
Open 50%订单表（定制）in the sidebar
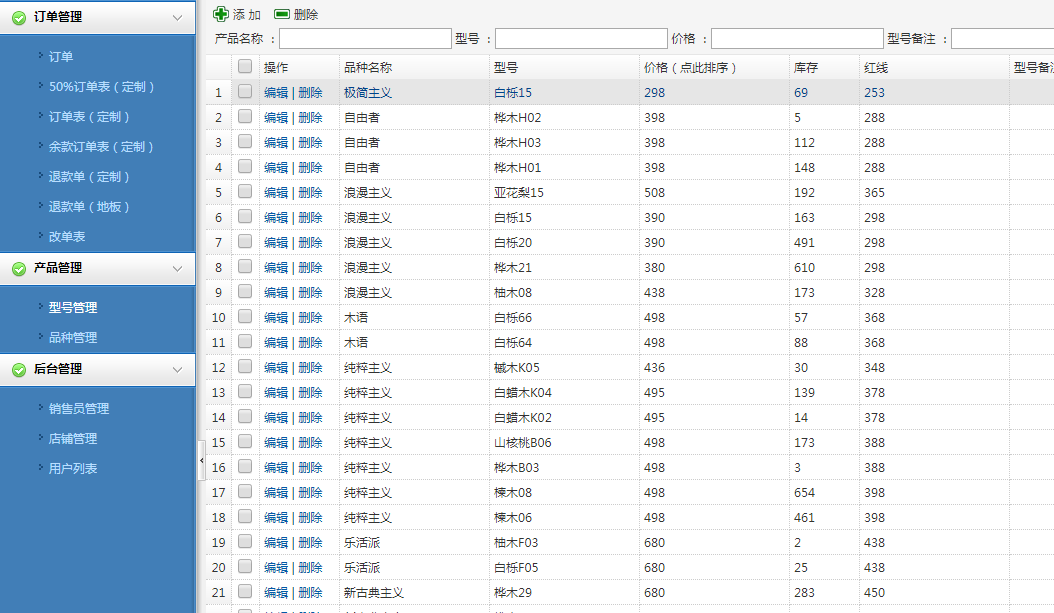(102, 87)
